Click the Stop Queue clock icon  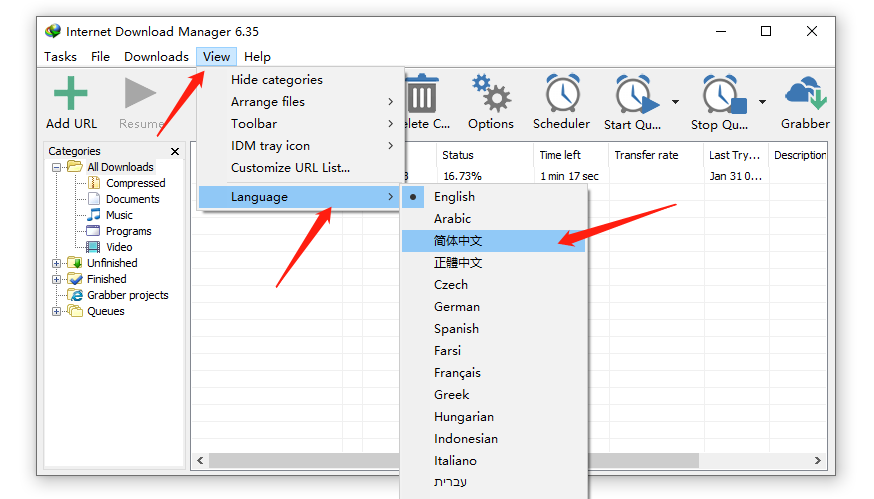tap(724, 94)
